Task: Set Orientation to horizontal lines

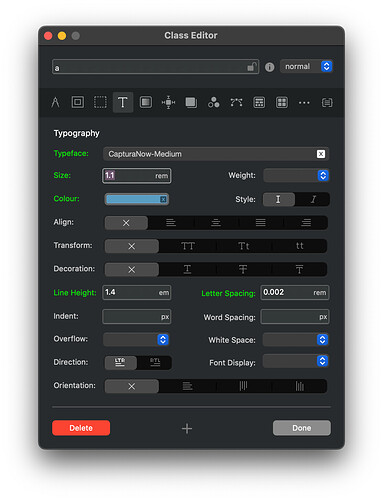Action: 188,386
